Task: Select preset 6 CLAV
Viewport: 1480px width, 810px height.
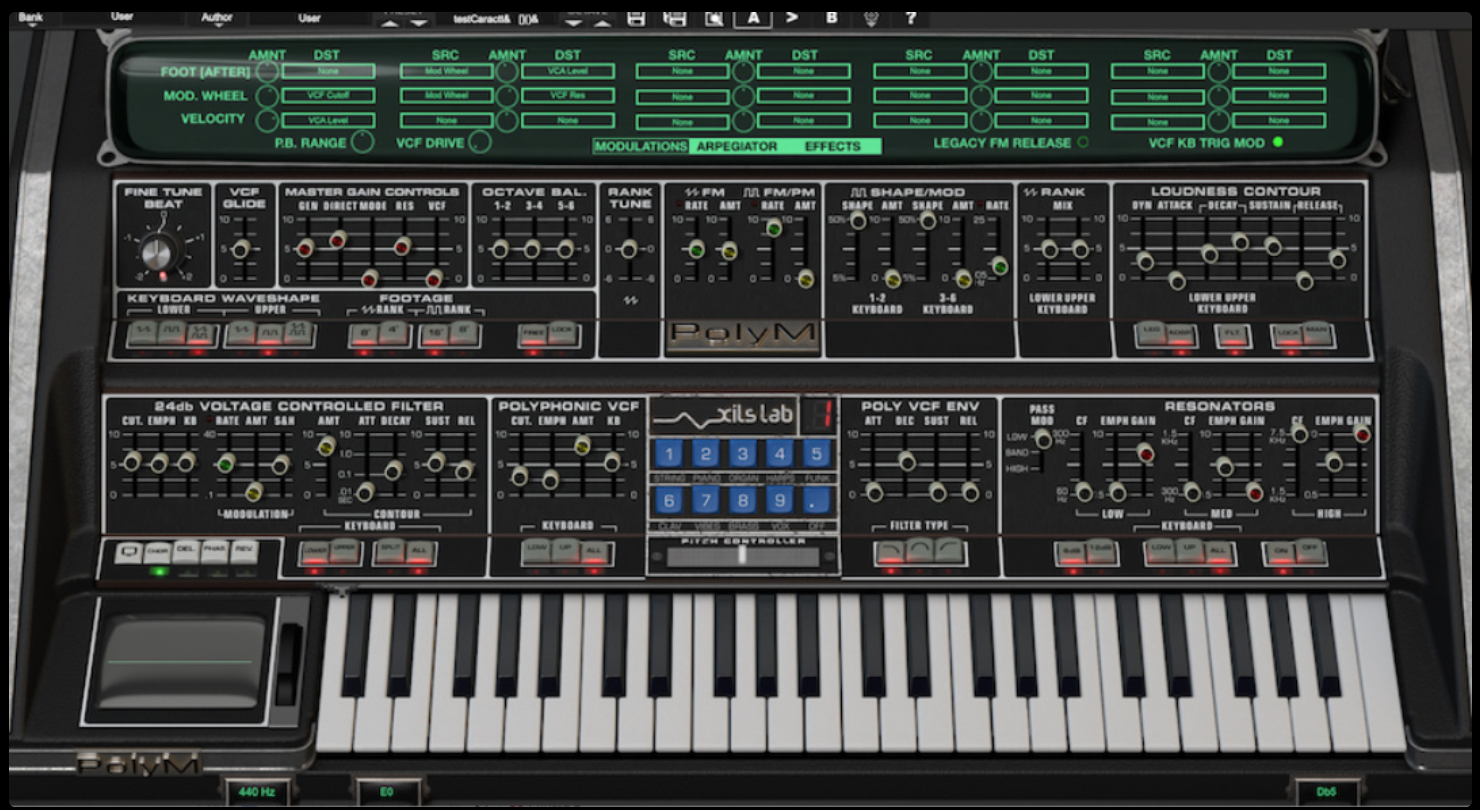Action: 669,500
